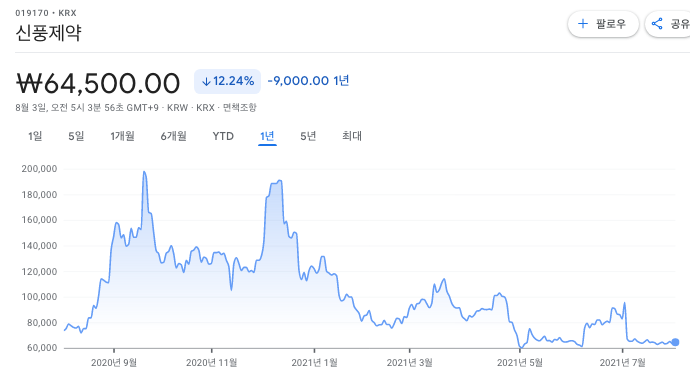Show the 최대 maximum range tab
Image resolution: width=690 pixels, height=373 pixels.
click(352, 136)
